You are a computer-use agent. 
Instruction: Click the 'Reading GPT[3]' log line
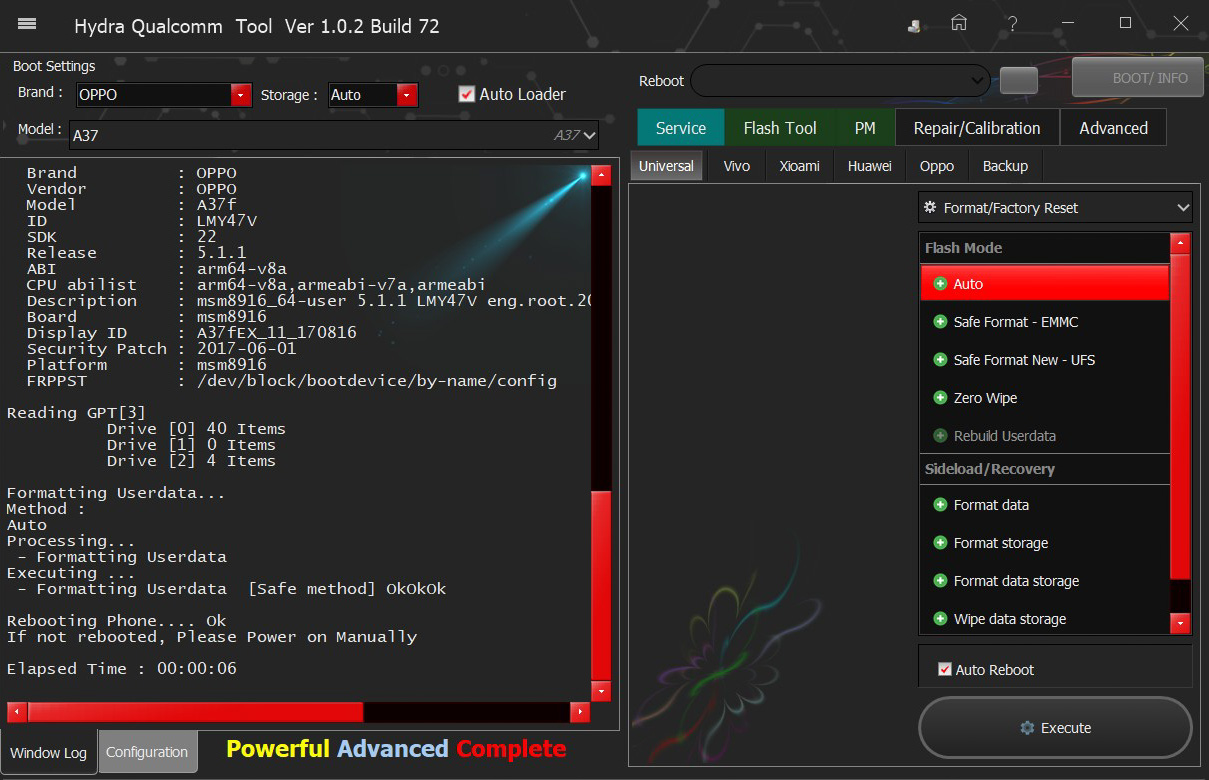pyautogui.click(x=76, y=413)
